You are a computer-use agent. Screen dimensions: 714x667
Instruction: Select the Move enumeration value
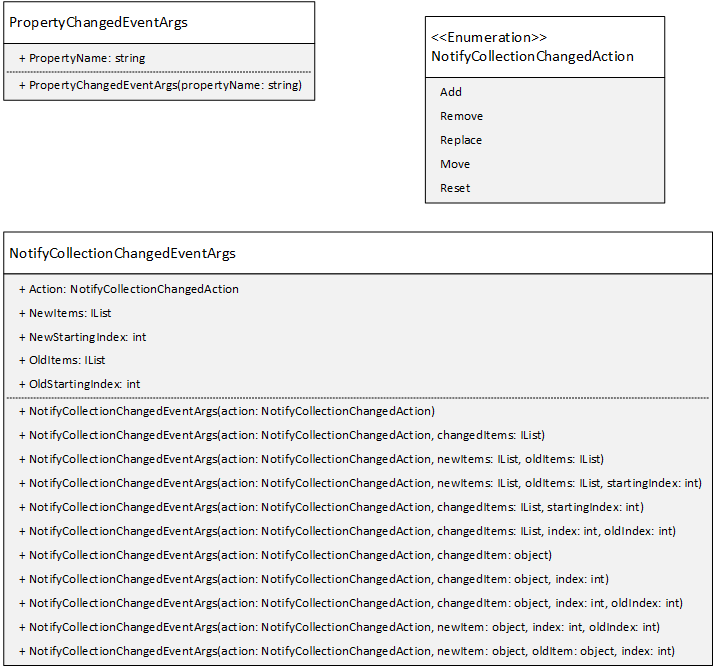455,164
